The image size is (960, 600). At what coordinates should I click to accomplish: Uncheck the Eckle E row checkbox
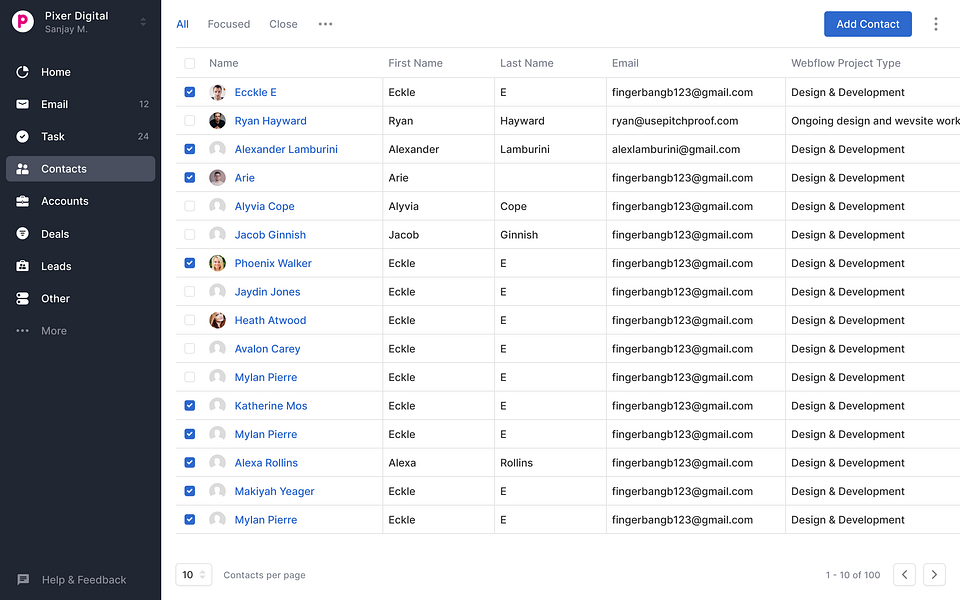click(189, 92)
